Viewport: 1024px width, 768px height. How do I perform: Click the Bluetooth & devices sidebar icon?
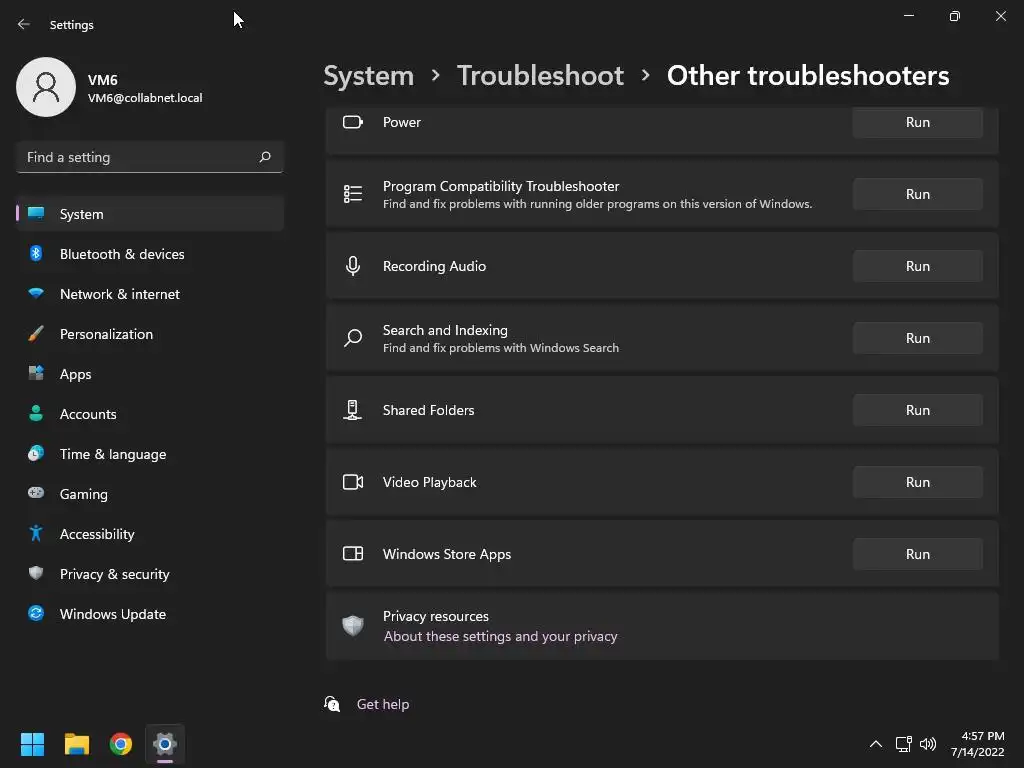tap(36, 254)
